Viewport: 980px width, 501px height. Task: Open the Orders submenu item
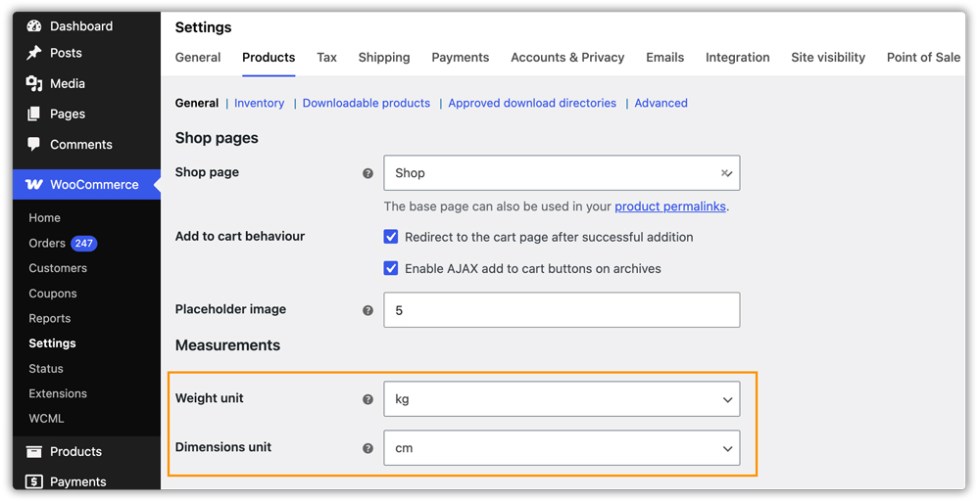[47, 244]
